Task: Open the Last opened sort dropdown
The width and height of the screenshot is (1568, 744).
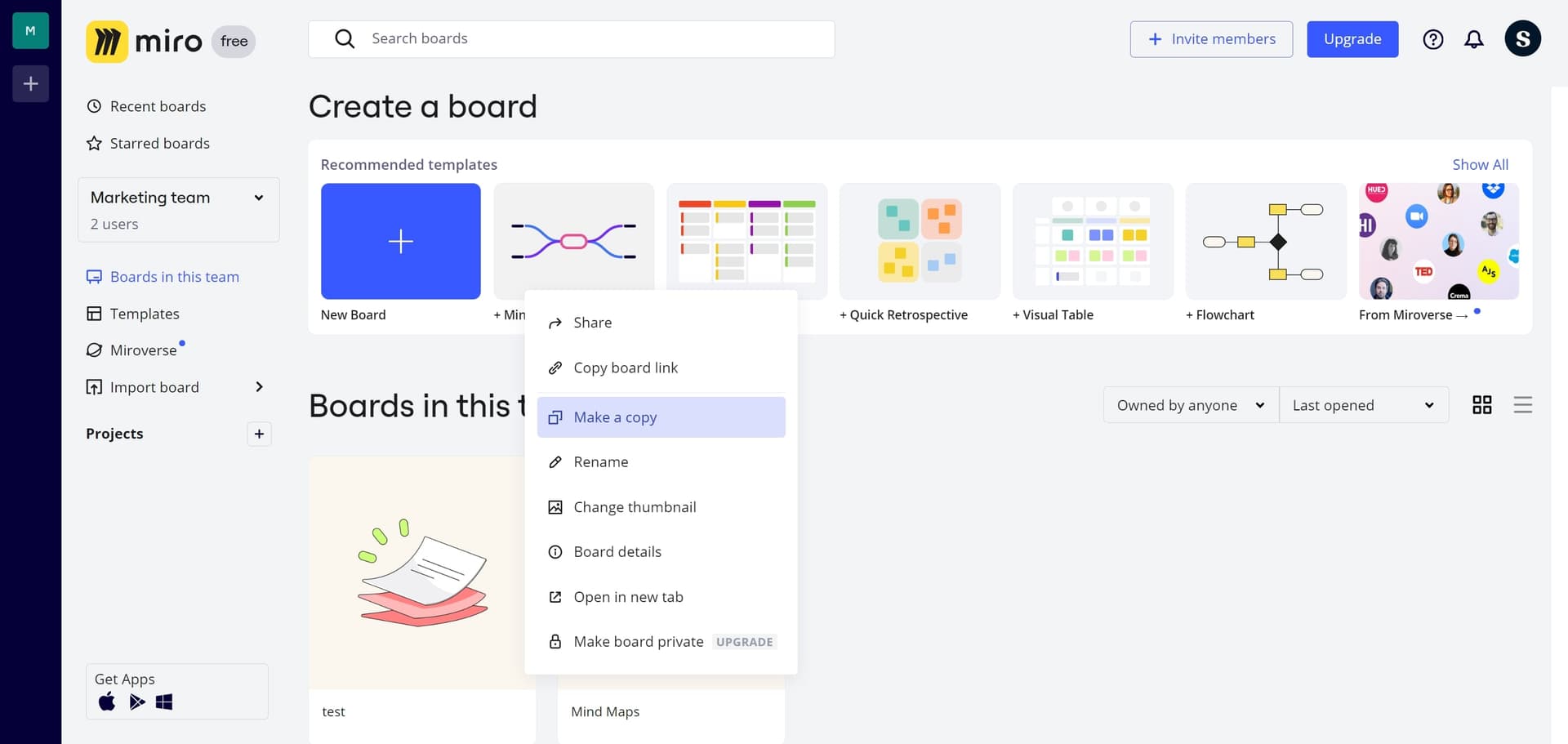Action: click(x=1364, y=405)
